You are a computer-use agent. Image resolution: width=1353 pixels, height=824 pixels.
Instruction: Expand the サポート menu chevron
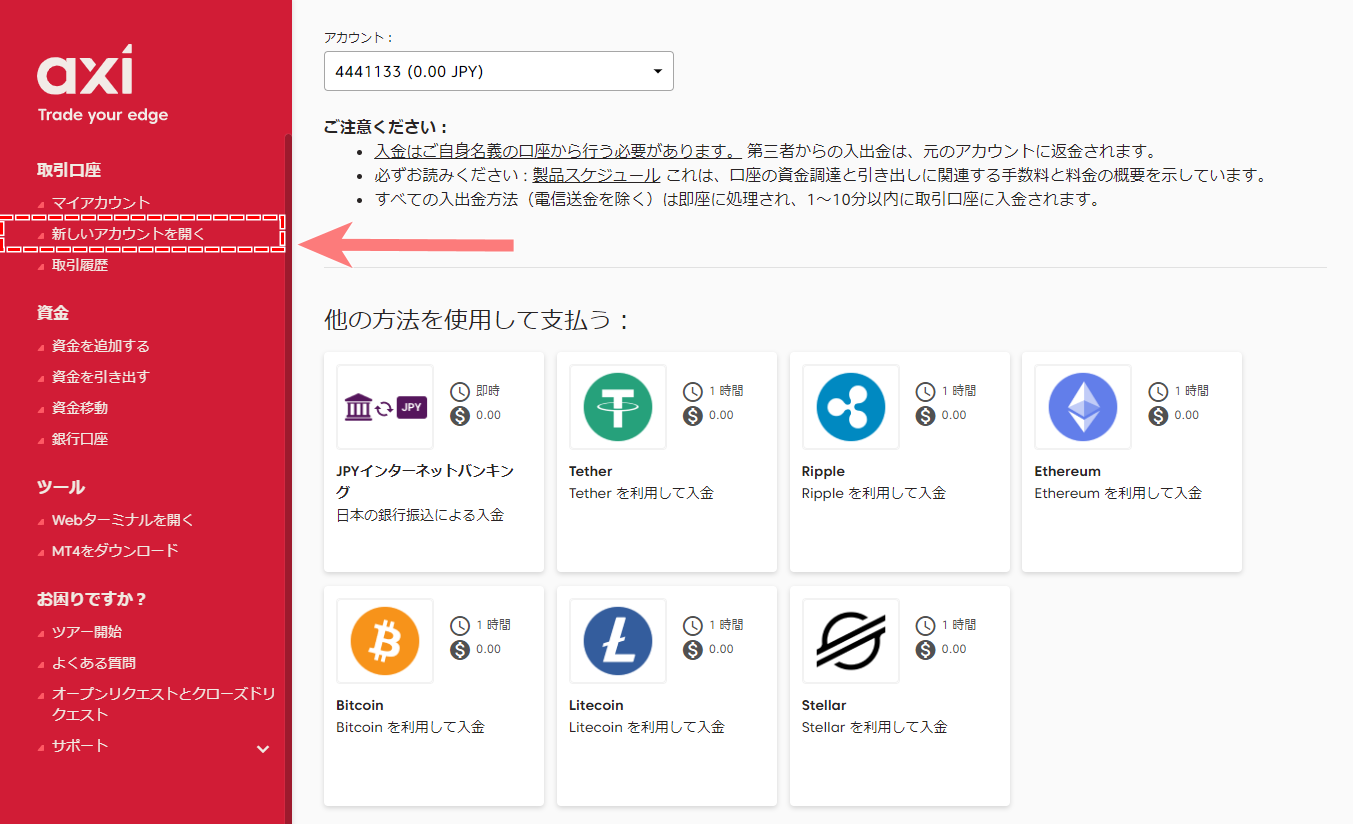point(263,748)
